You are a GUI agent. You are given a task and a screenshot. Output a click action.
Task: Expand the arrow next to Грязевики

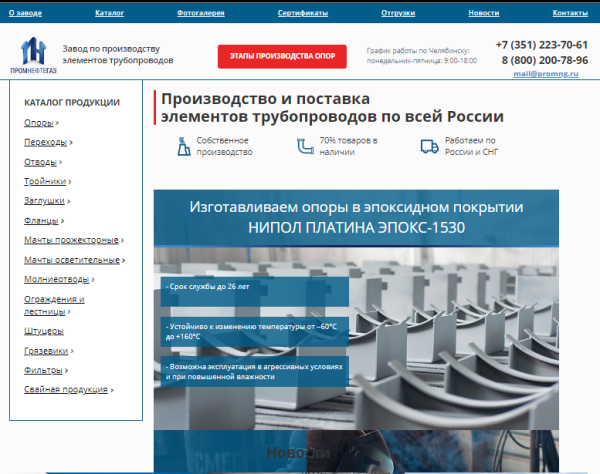click(72, 351)
